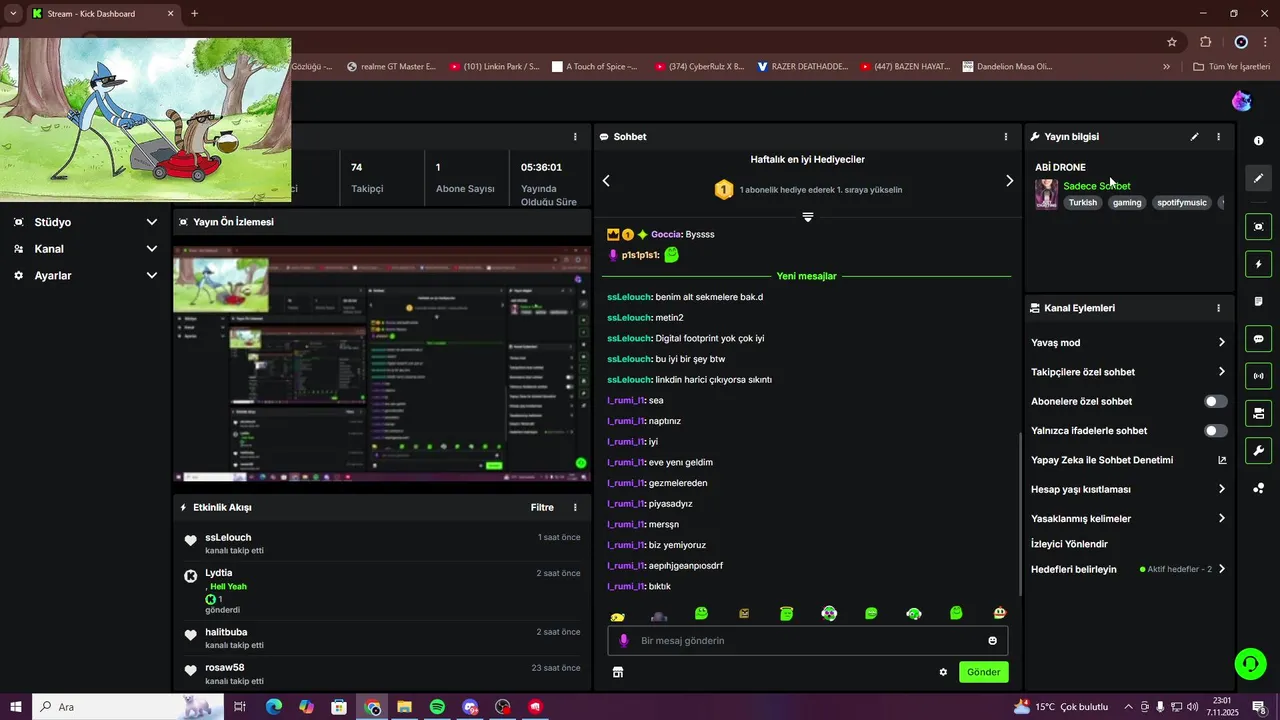Click the user avatar at top right
This screenshot has width=1280, height=720.
click(1241, 101)
